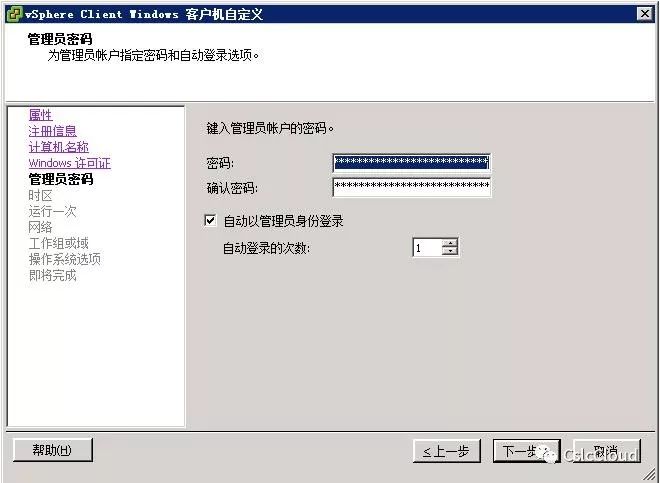Click the 密码 password field

[411, 162]
